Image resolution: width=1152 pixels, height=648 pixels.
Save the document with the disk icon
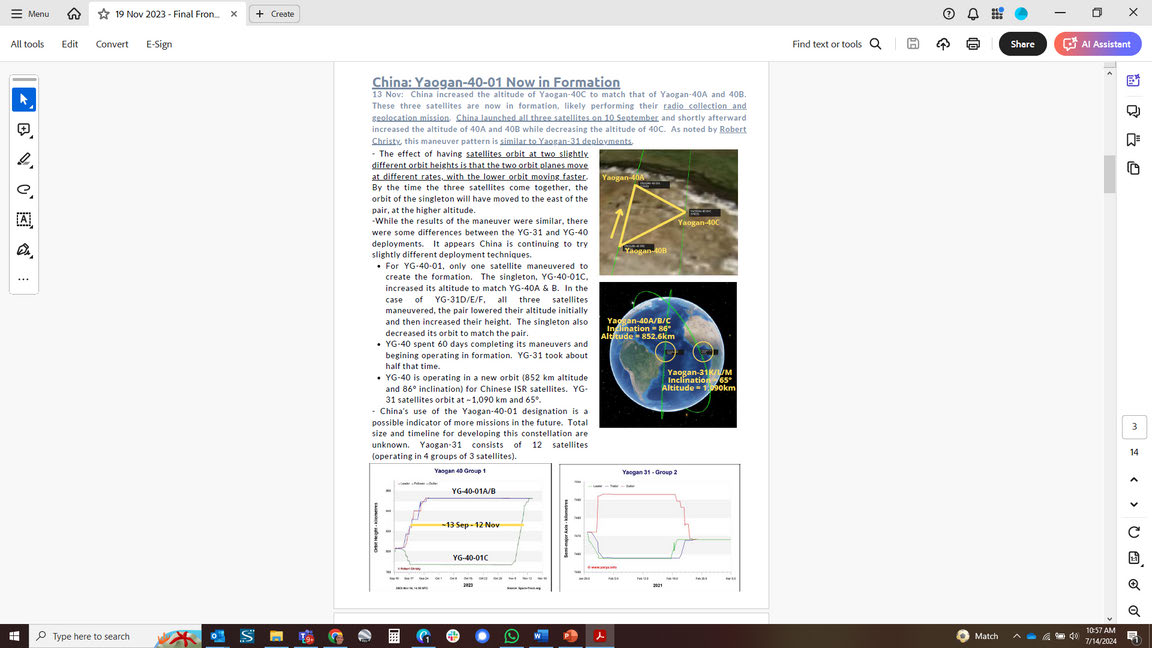pos(912,44)
